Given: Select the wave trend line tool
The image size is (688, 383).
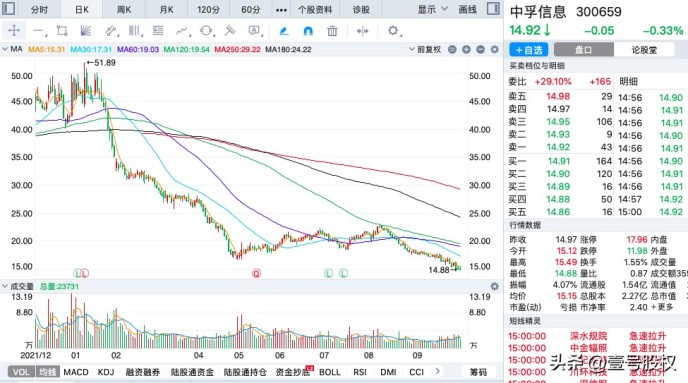Looking at the screenshot, I should coord(182,30).
